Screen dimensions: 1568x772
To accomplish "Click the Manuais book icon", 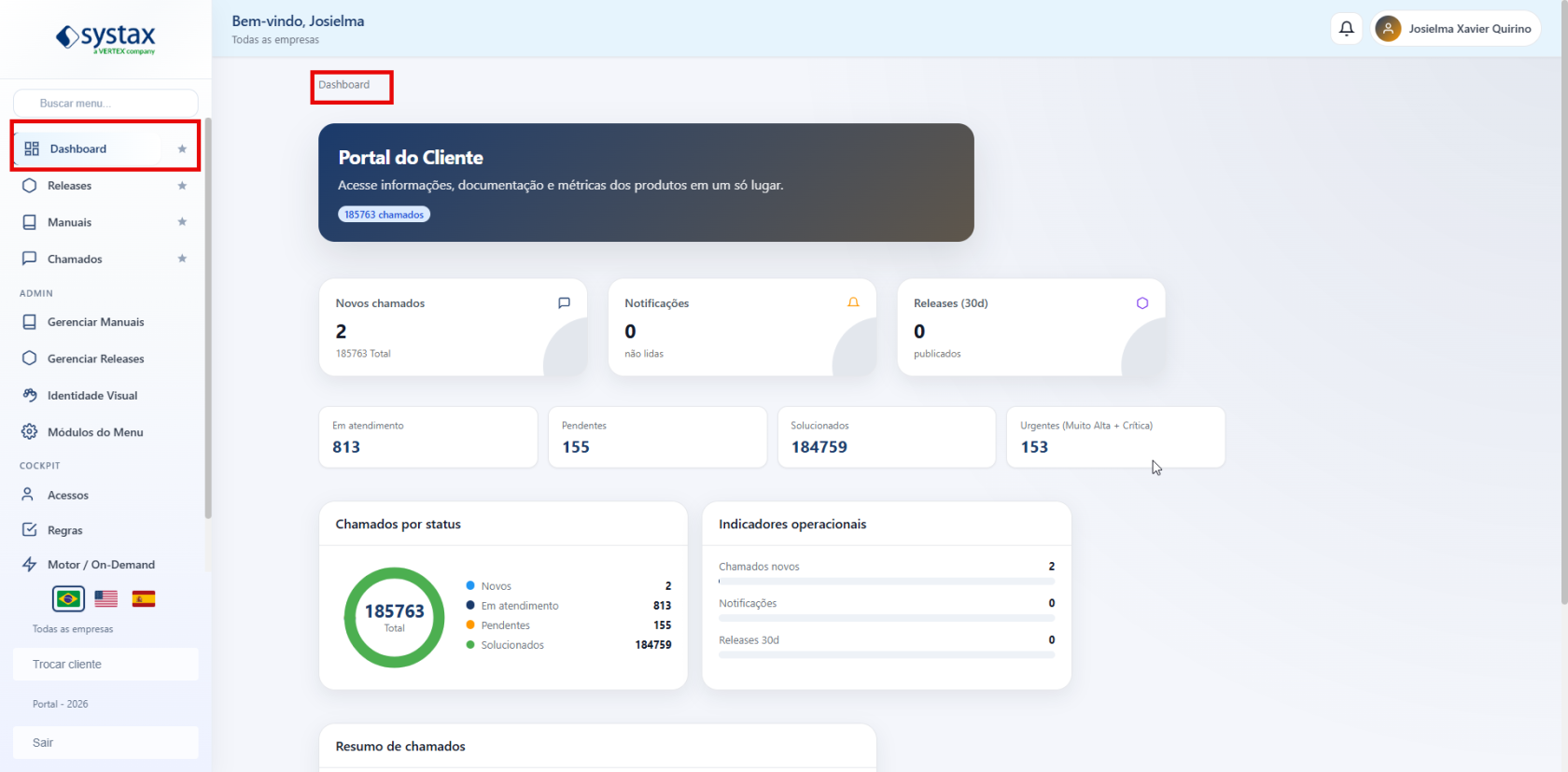I will (30, 222).
